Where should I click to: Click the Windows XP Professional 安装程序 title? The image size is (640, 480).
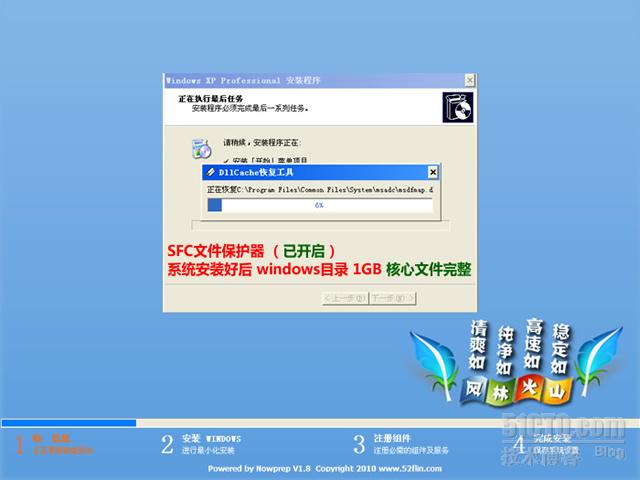(x=243, y=80)
